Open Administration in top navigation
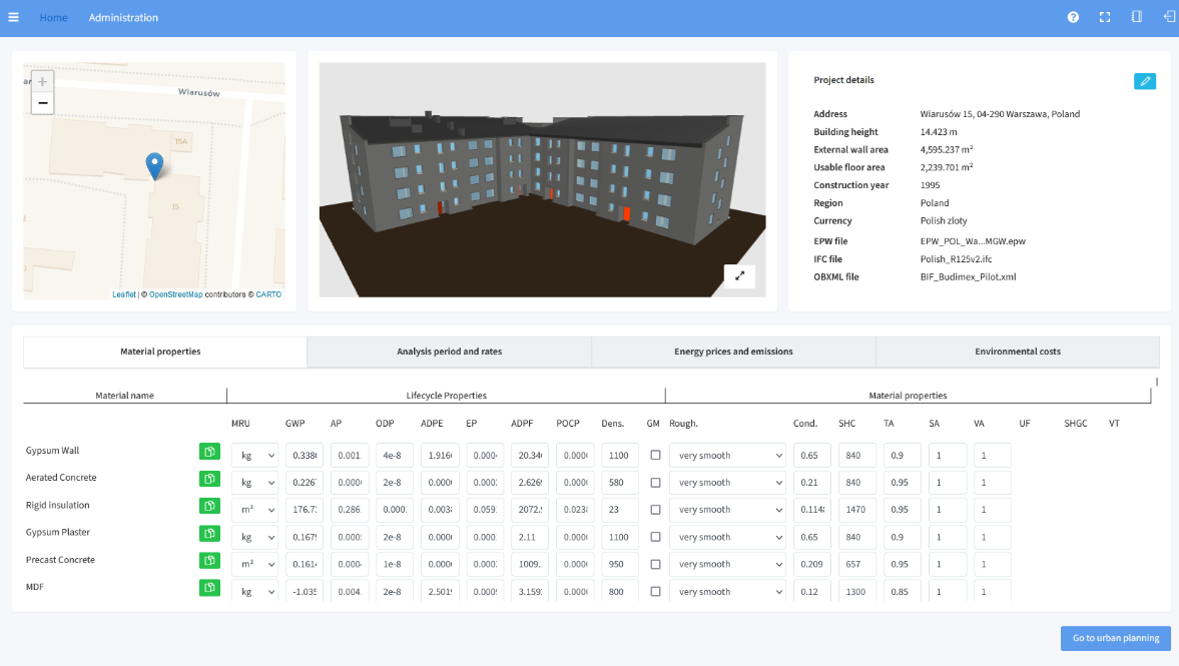Viewport: 1179px width, 666px height. 123,17
